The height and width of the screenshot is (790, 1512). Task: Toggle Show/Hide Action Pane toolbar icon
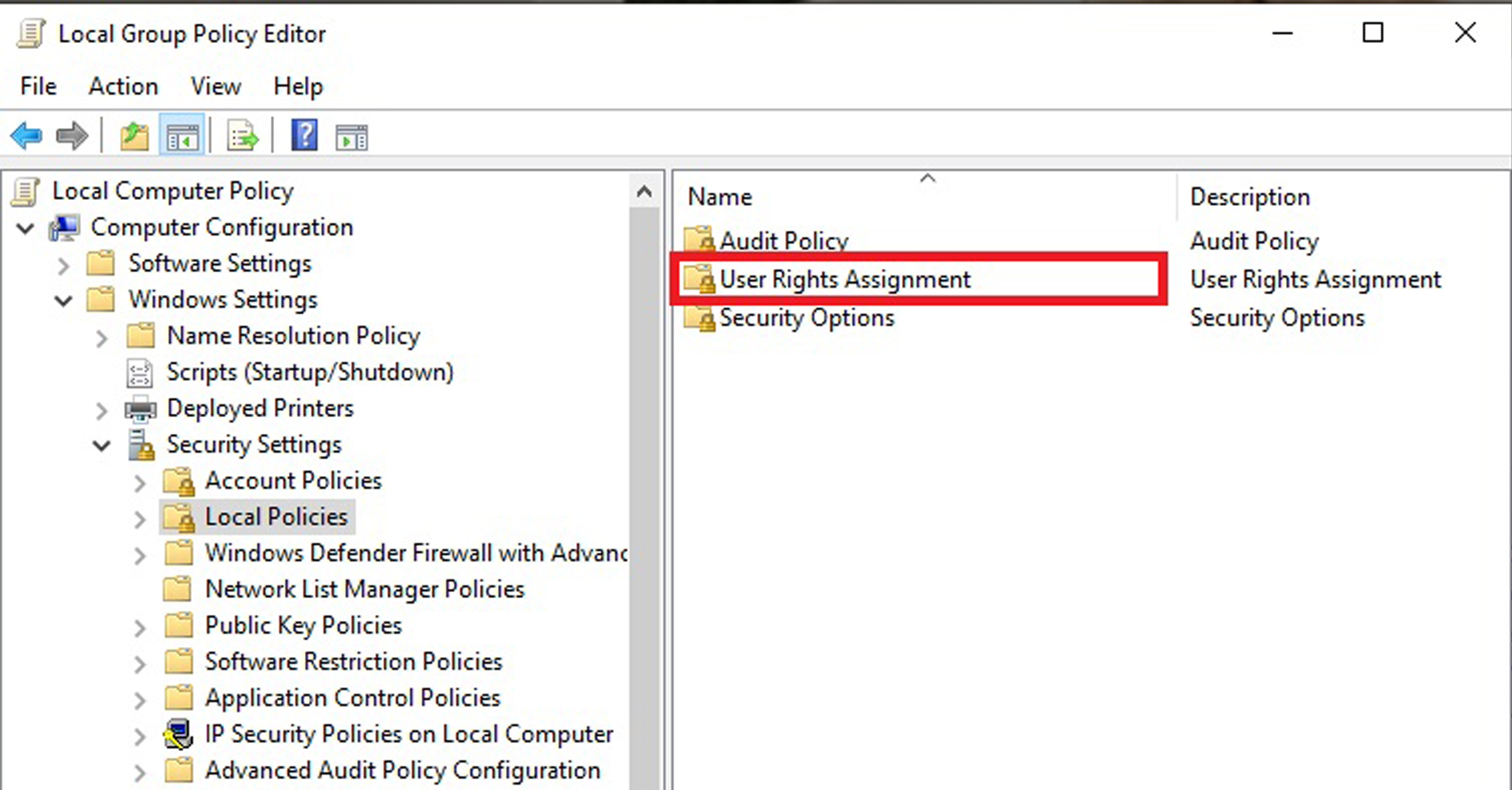tap(352, 137)
